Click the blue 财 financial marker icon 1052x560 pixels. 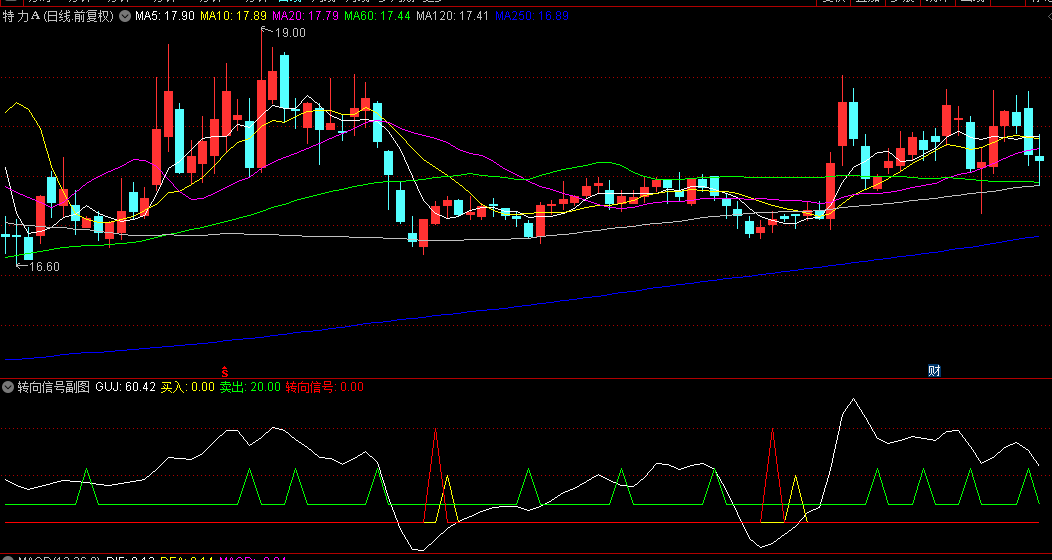point(934,370)
